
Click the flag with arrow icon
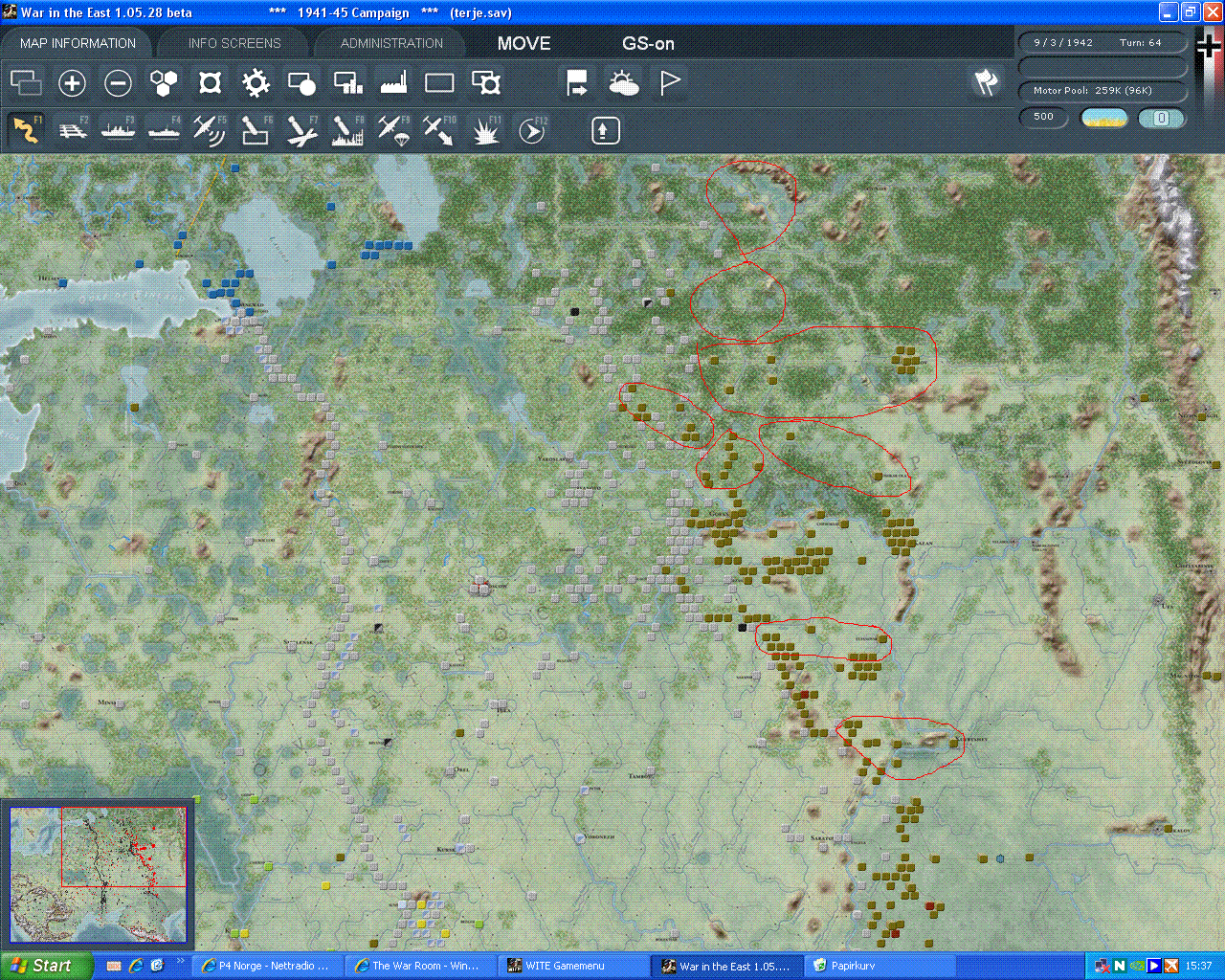coord(577,83)
